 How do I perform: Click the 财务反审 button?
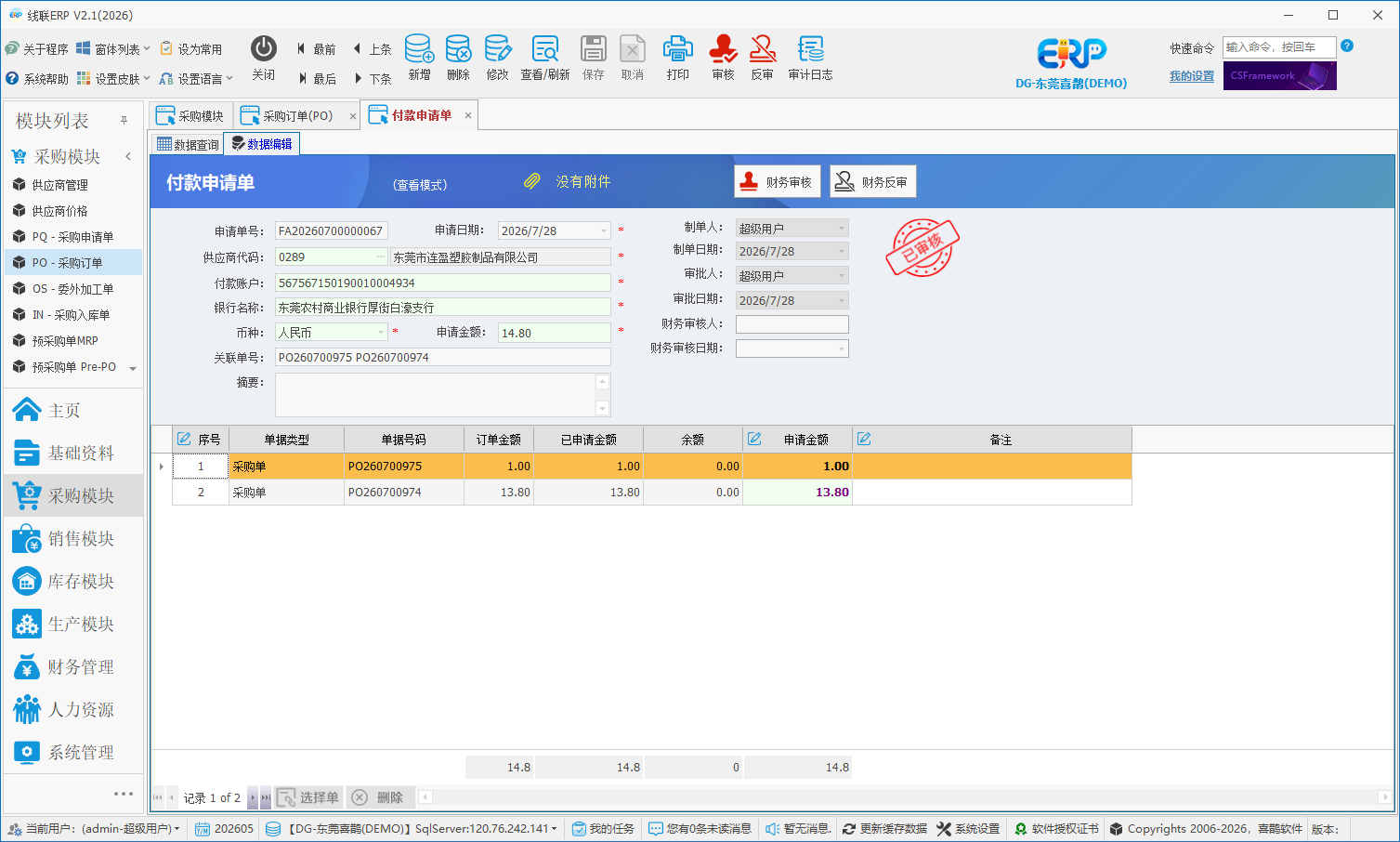[x=873, y=181]
